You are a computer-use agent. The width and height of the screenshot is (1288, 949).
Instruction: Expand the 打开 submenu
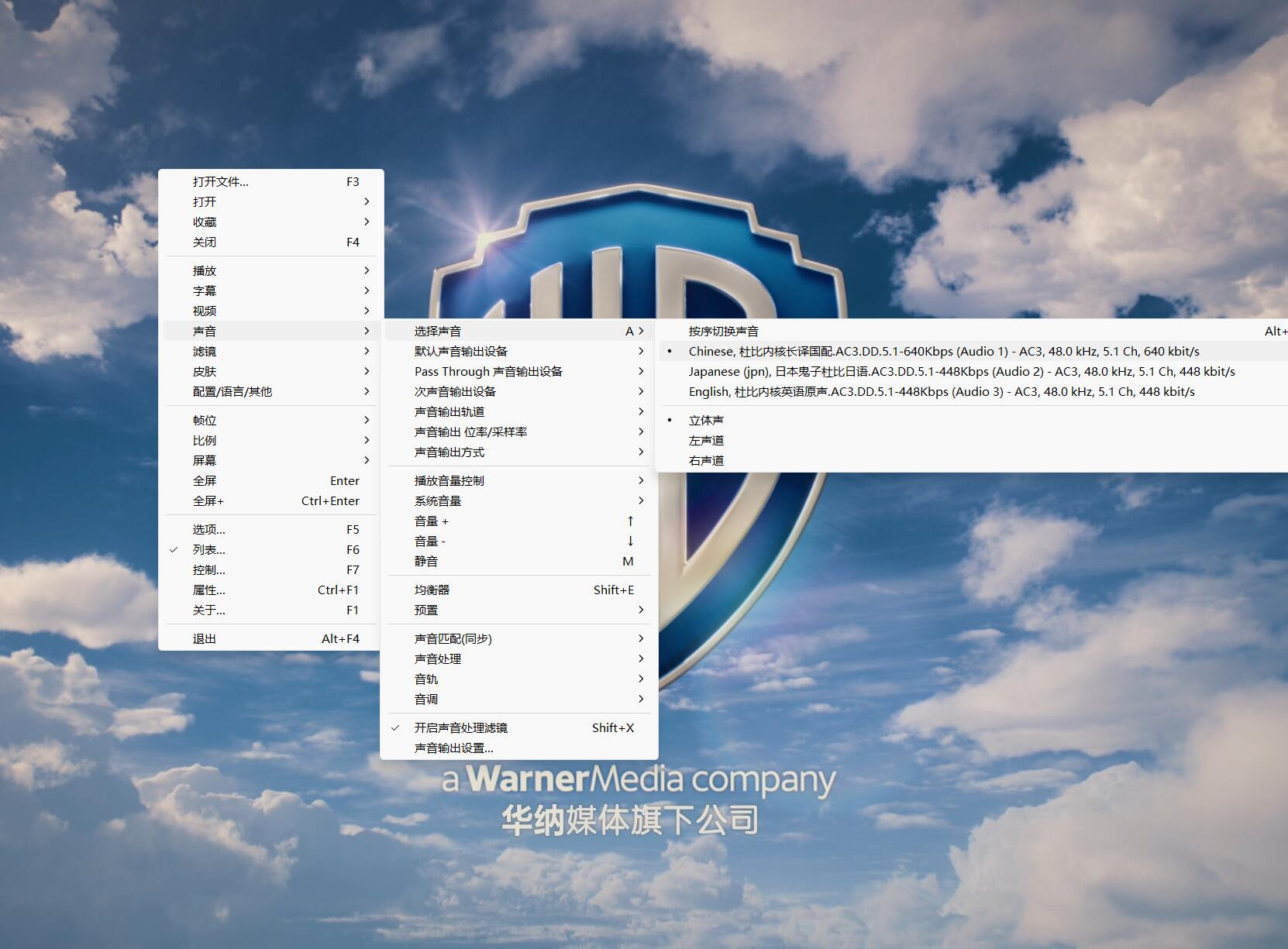271,201
